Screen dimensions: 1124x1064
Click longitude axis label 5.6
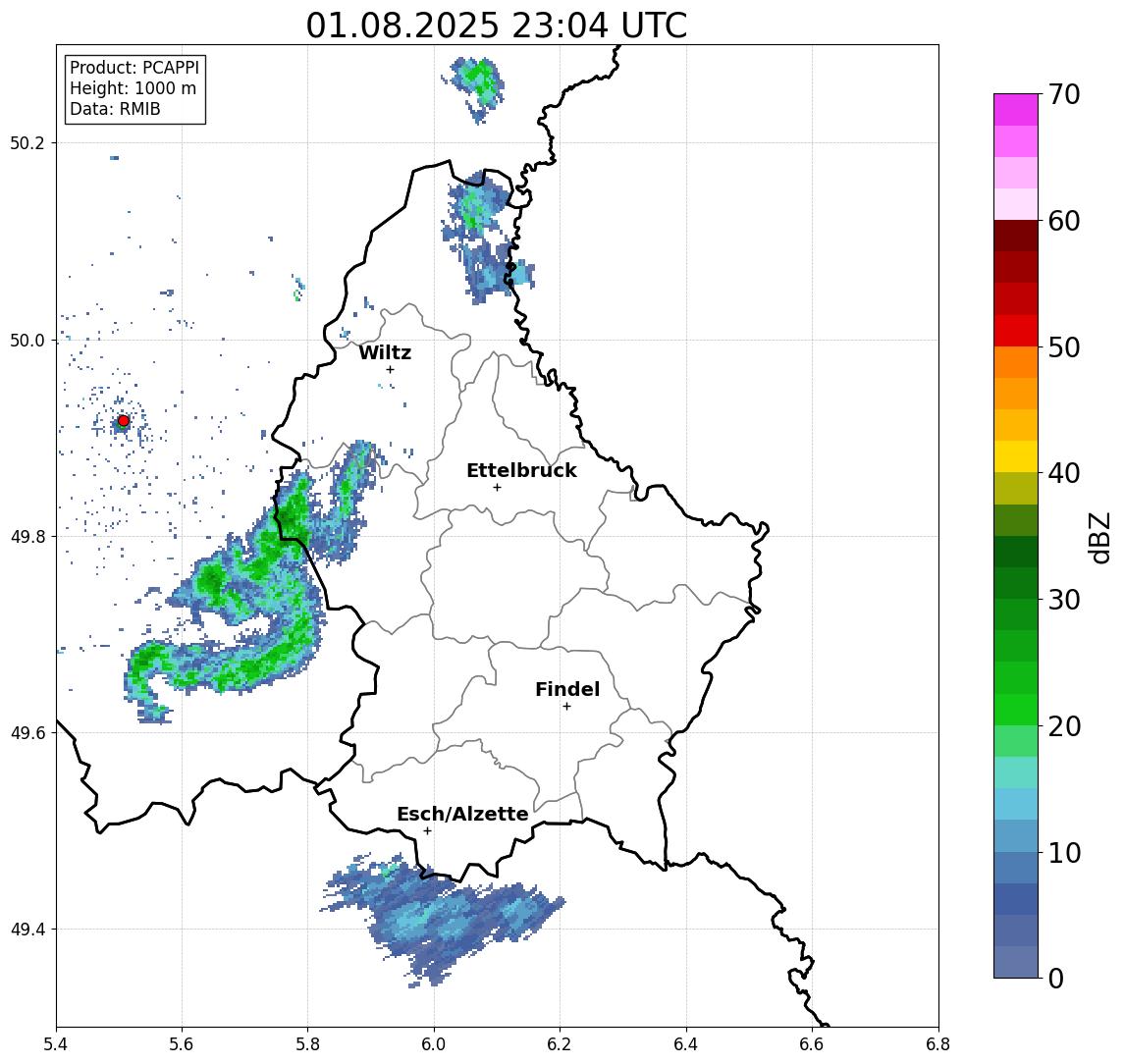pos(182,1044)
